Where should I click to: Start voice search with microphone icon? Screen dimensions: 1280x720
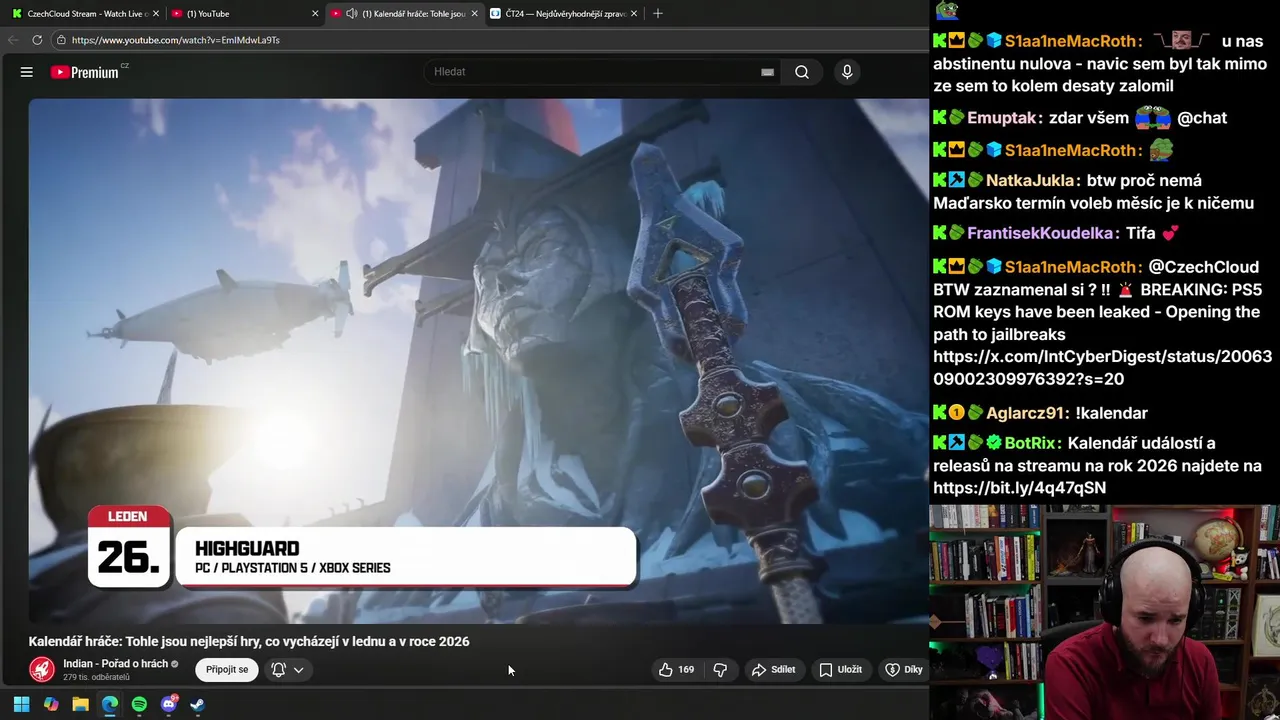pyautogui.click(x=847, y=72)
